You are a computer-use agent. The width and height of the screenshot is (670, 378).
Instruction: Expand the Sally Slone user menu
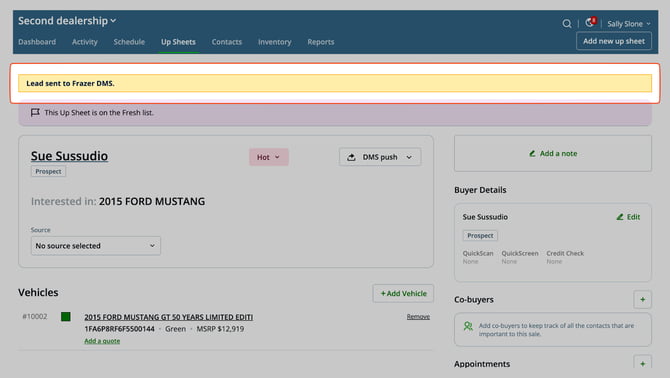click(x=629, y=24)
